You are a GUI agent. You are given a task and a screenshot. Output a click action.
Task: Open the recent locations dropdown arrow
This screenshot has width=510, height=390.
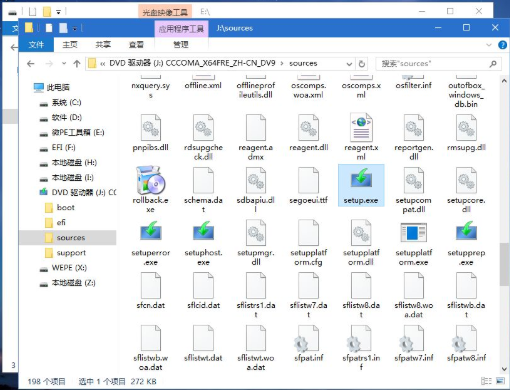point(64,63)
